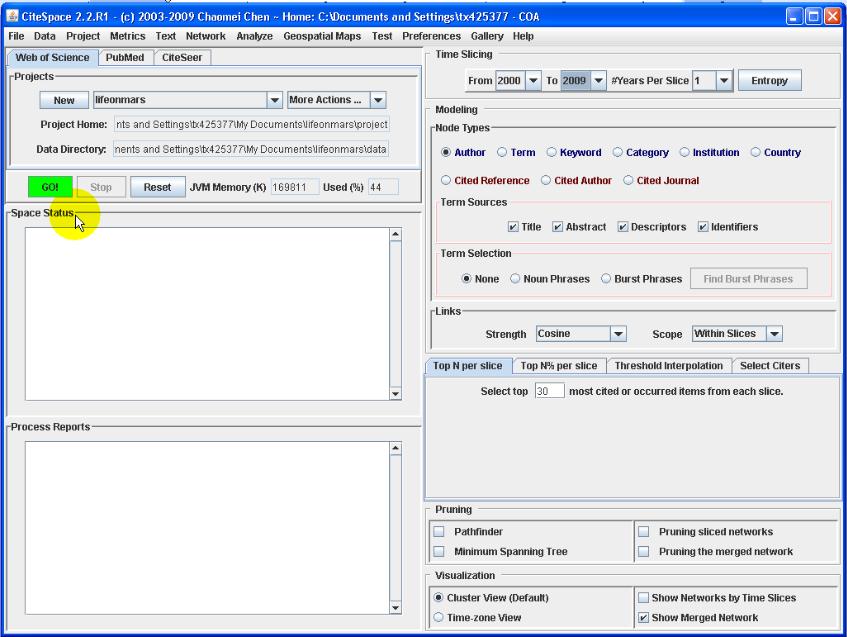
Task: Open the Network menu
Action: coord(205,36)
